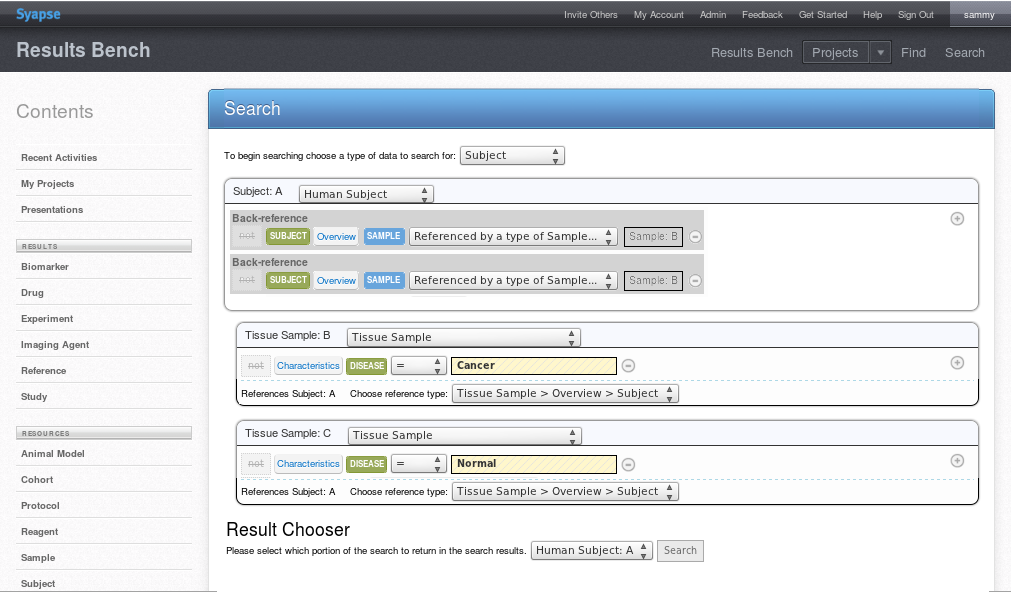Screen dimensions: 1011x593
Task: Click the Cancer value input field
Action: [x=534, y=366]
